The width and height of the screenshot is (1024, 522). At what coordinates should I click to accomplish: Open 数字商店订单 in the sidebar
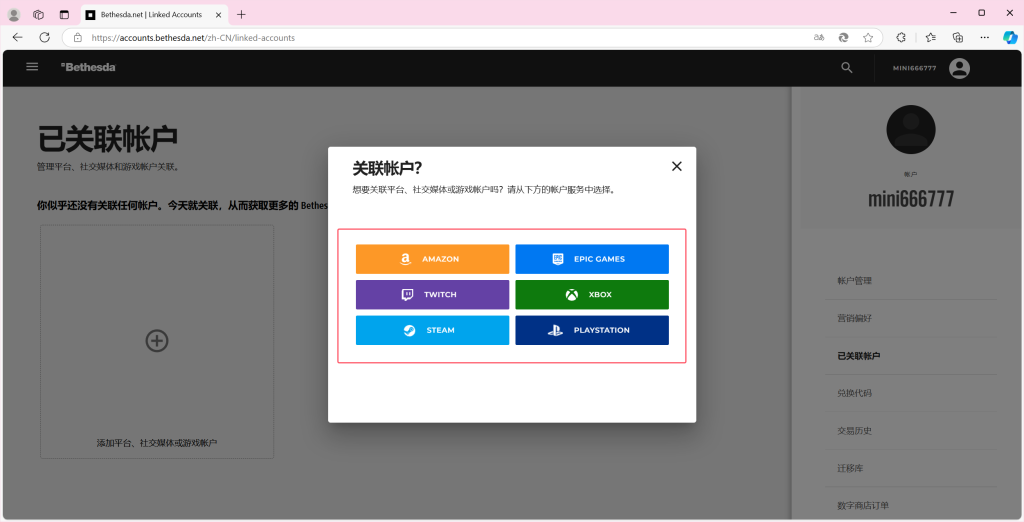[863, 506]
